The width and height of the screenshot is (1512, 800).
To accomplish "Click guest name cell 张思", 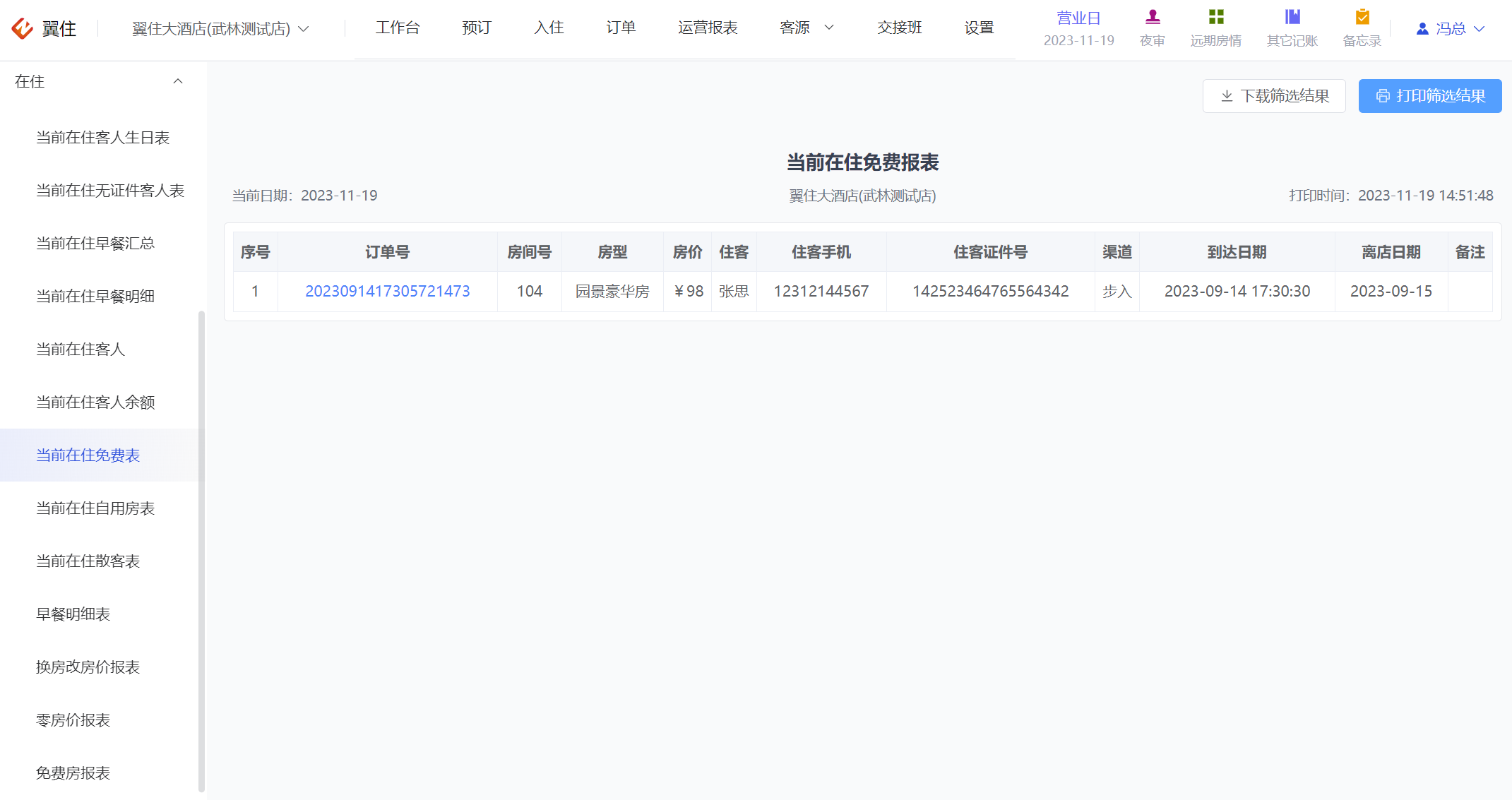I will point(734,291).
